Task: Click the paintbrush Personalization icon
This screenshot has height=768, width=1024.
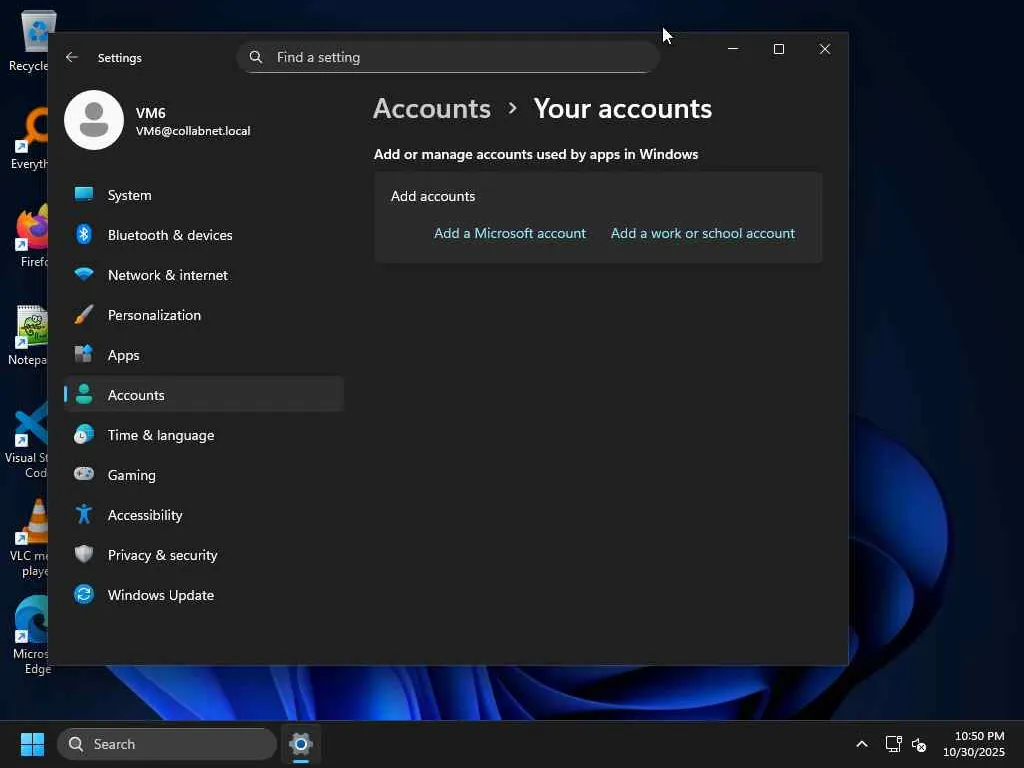Action: [84, 315]
